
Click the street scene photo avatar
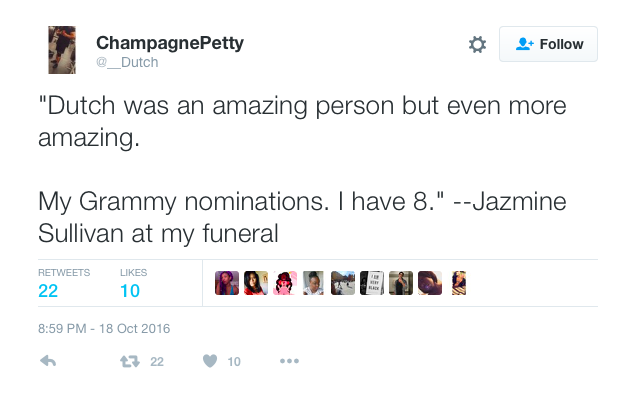342,283
